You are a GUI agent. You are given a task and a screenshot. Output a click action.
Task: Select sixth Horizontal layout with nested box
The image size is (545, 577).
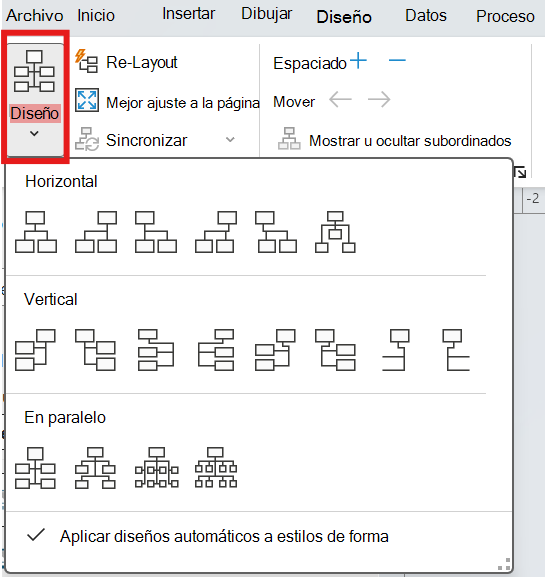pyautogui.click(x=335, y=232)
